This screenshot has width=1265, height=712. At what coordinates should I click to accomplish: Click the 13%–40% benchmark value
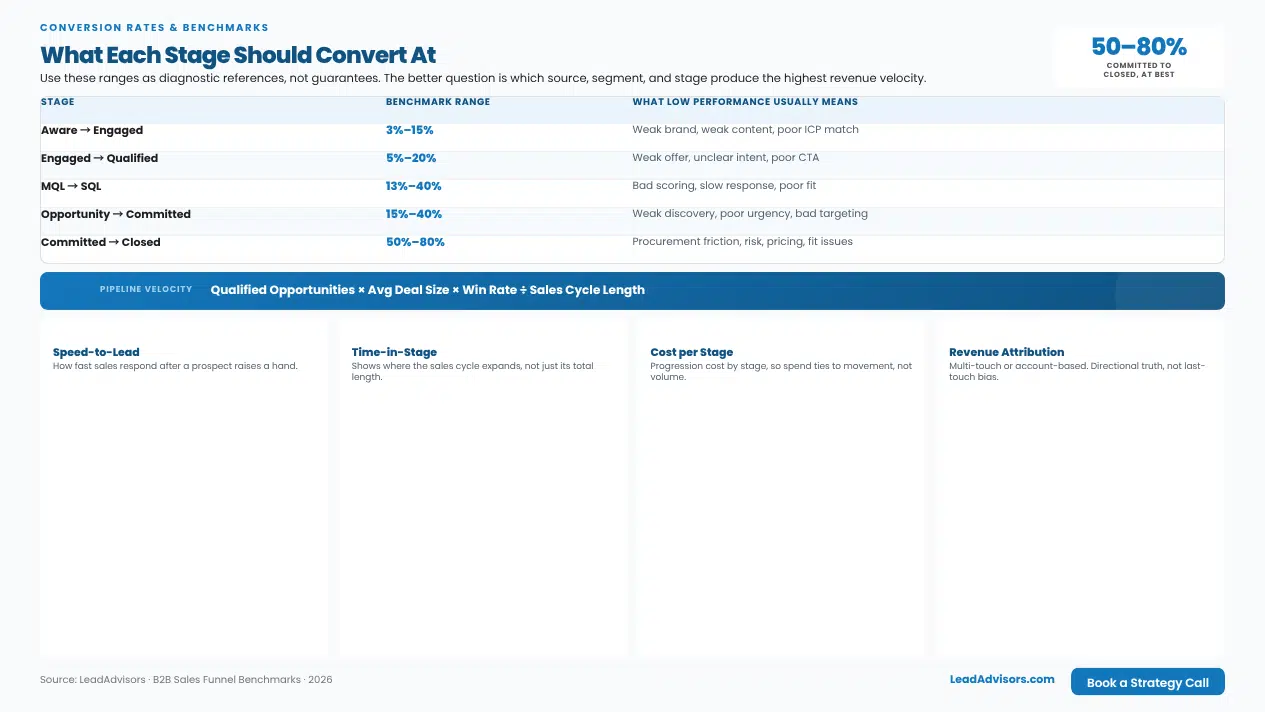point(414,186)
